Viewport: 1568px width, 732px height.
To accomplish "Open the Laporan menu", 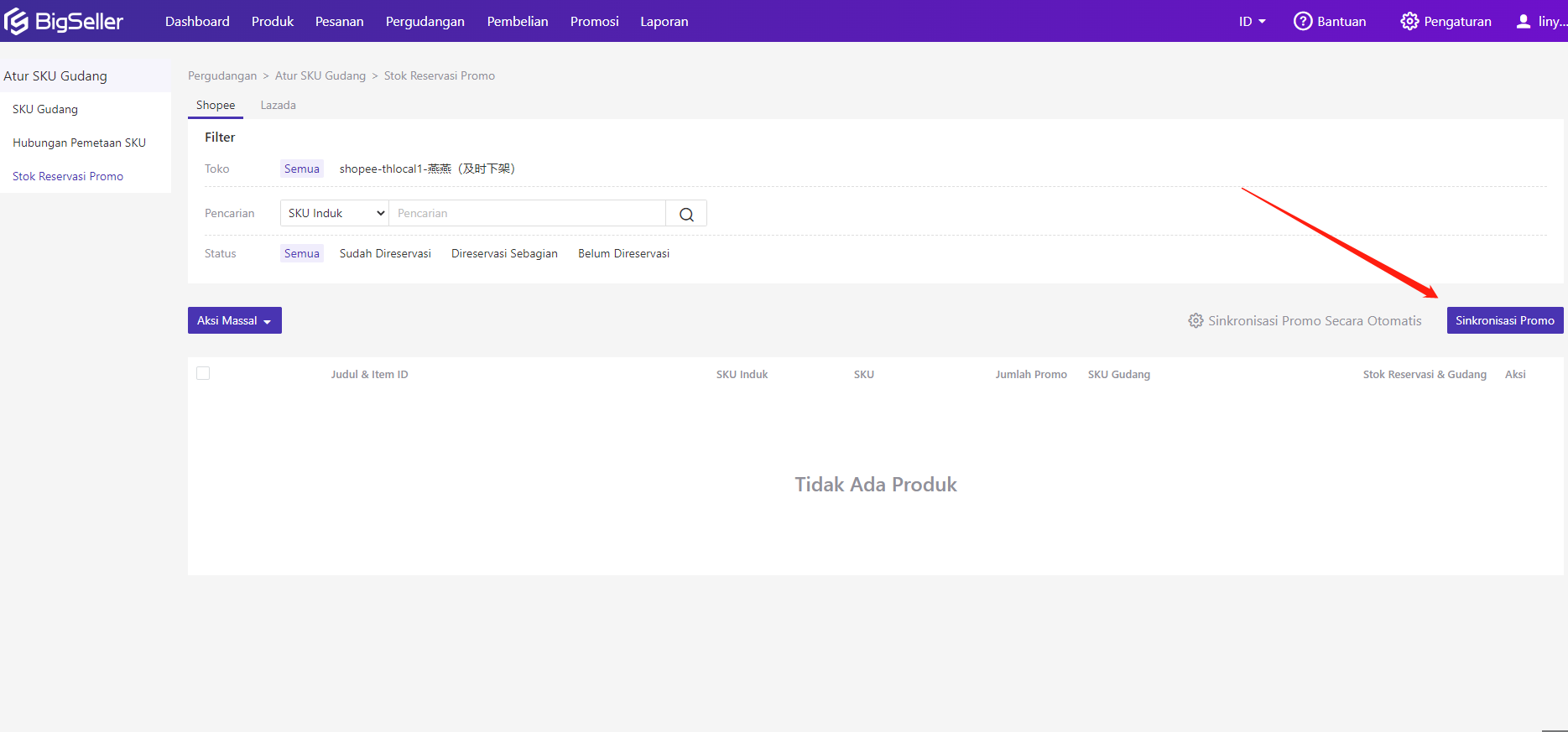I will (x=664, y=21).
